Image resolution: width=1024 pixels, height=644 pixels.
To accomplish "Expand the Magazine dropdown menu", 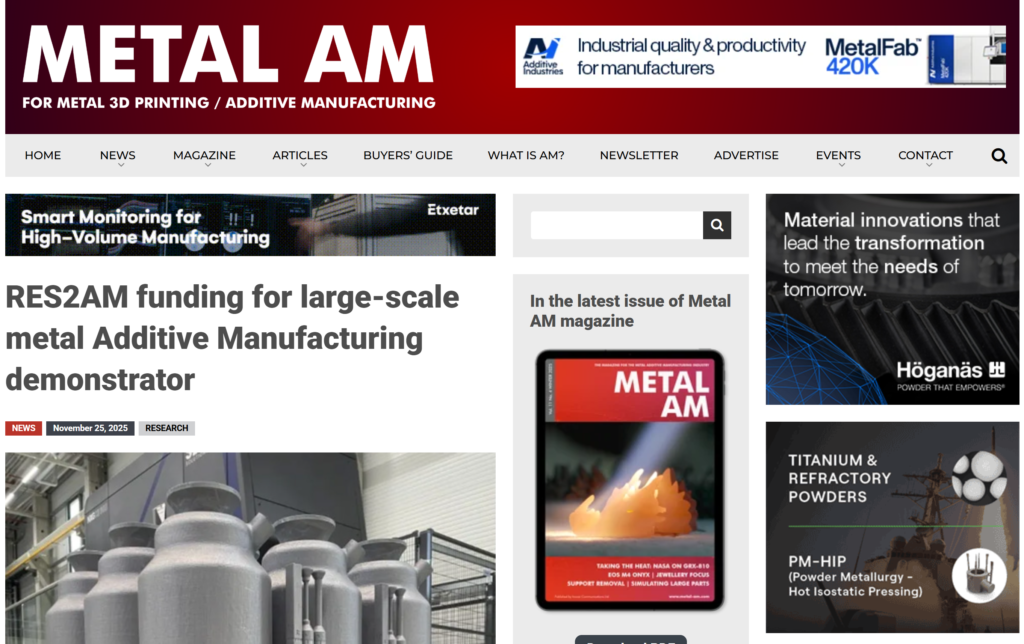I will 204,156.
